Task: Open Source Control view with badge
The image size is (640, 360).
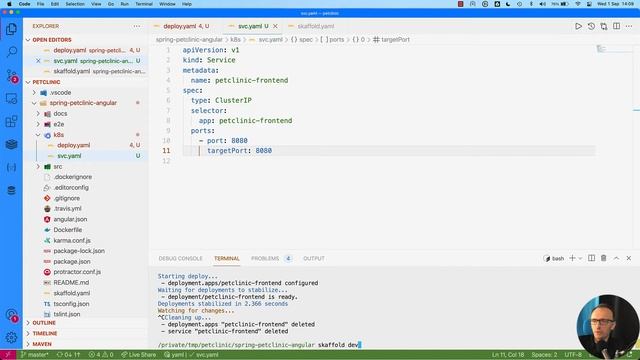Action: pos(11,76)
